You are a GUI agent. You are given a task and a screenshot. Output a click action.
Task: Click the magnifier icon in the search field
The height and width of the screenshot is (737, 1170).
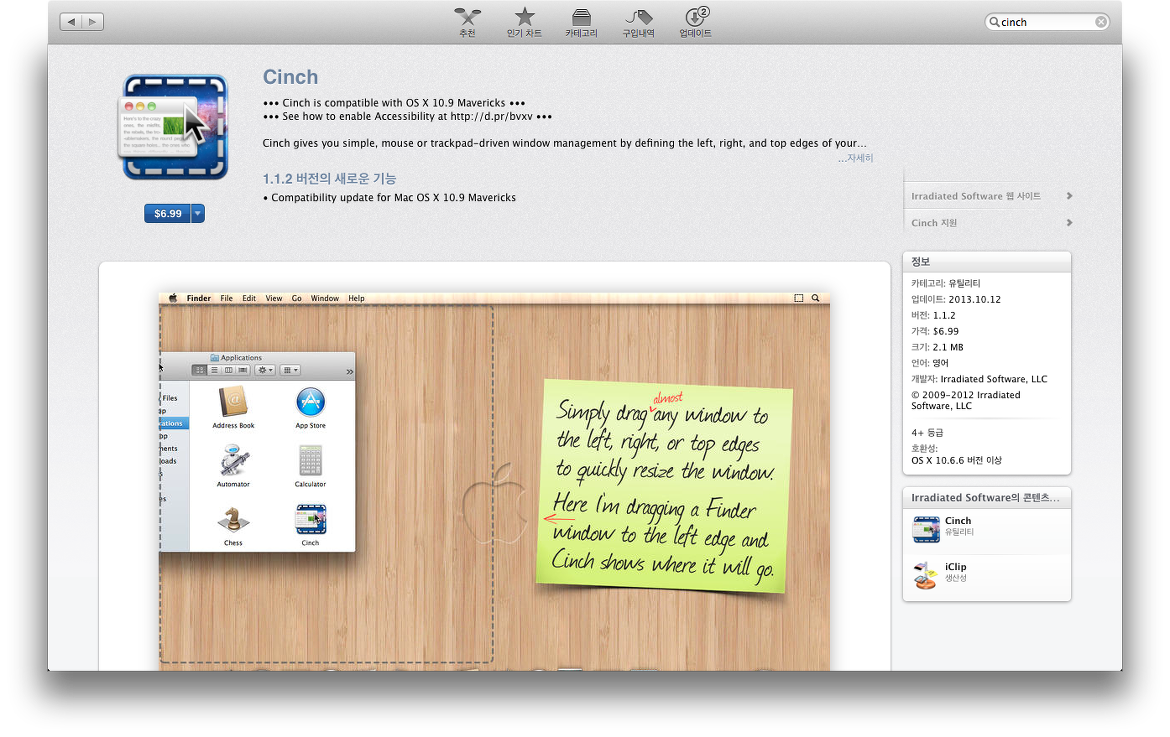point(994,22)
